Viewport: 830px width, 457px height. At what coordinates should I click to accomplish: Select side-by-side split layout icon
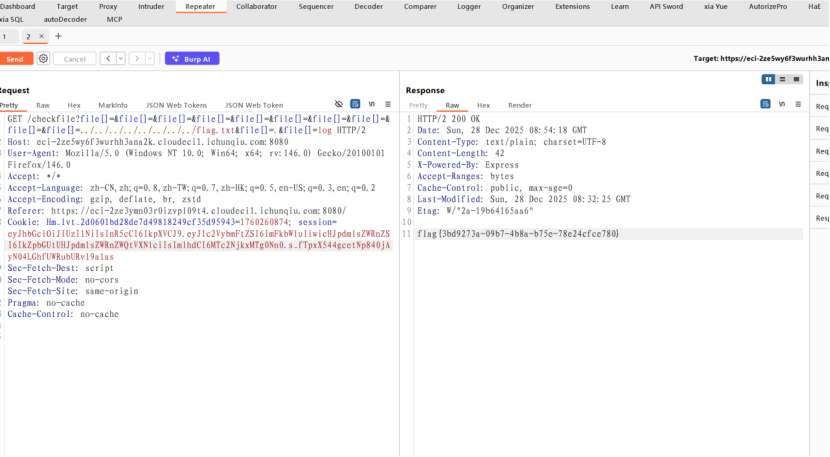pos(768,79)
